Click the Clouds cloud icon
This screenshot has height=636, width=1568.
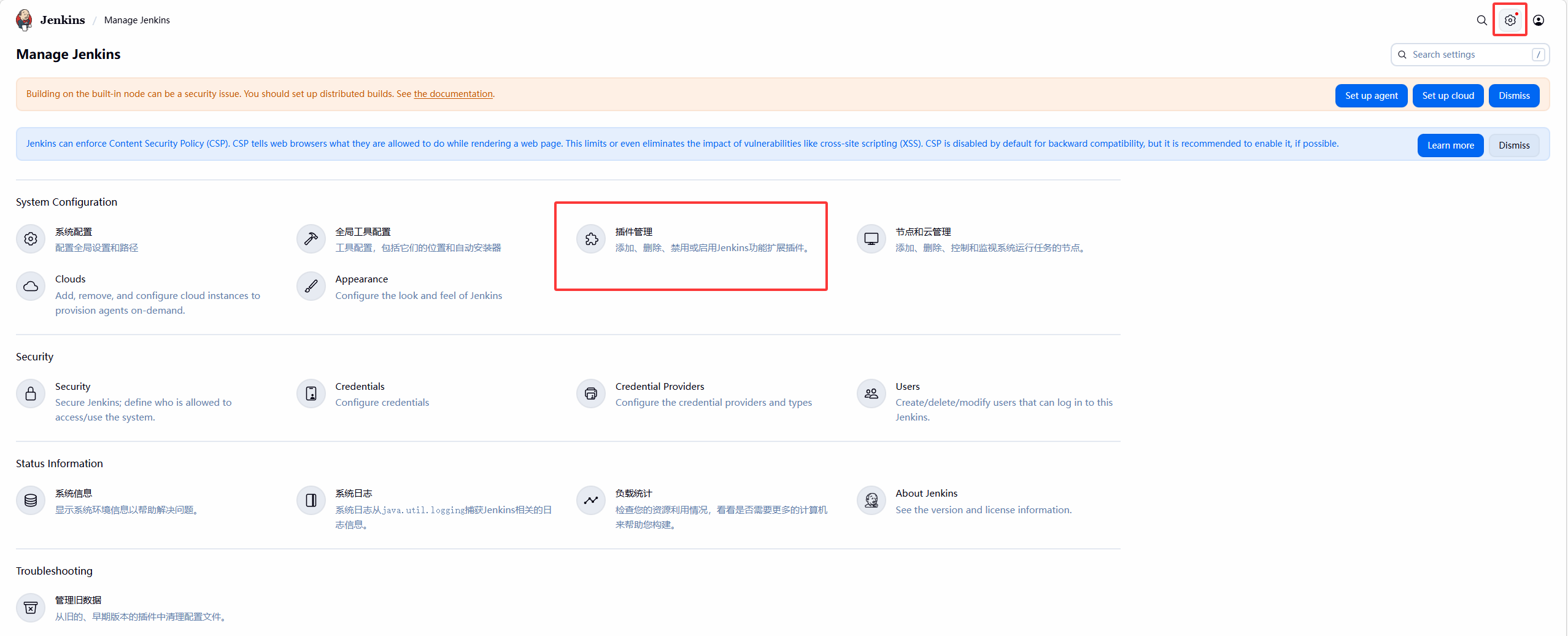click(31, 286)
